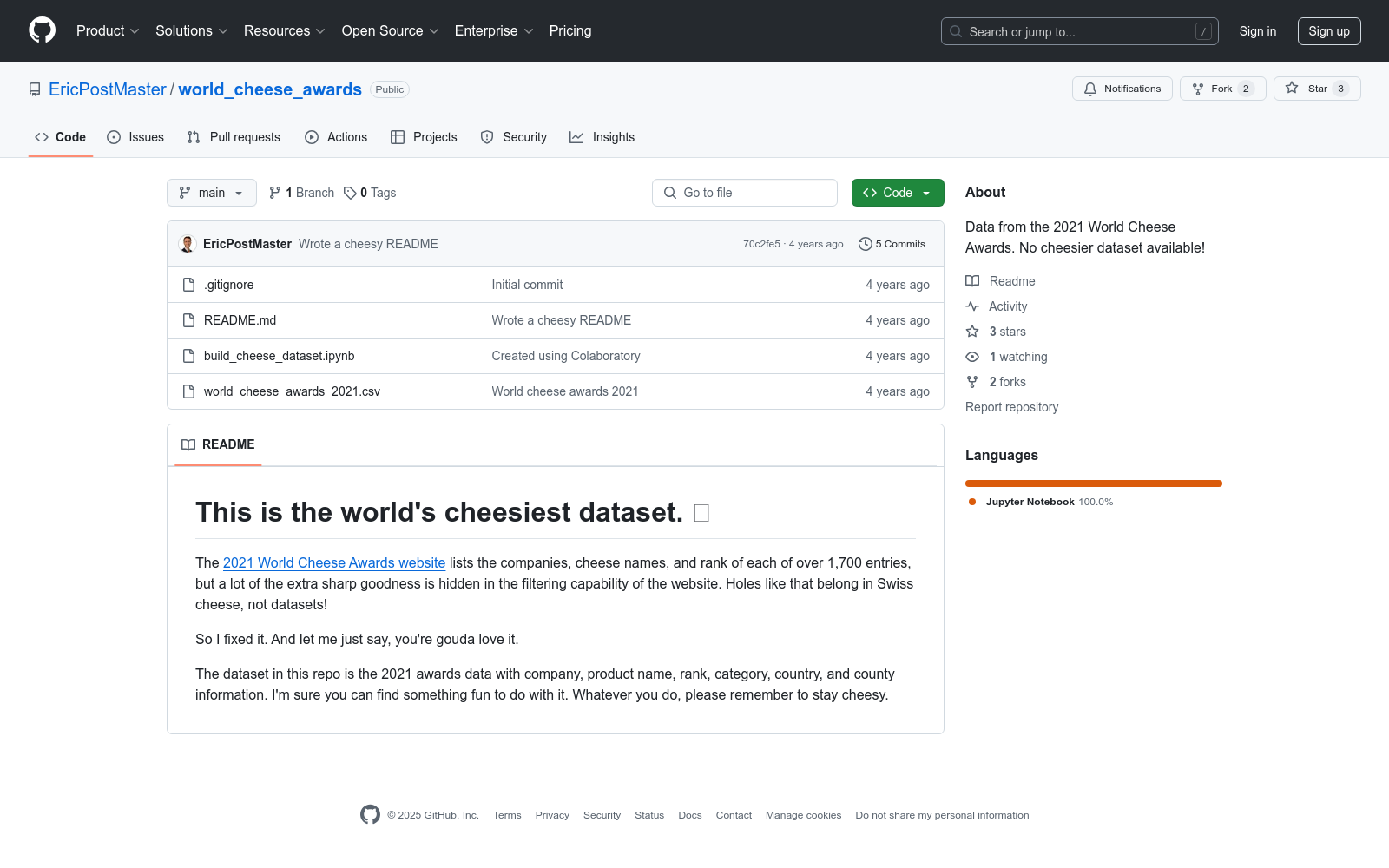
Task: Click the book icon beside README heading
Action: [188, 444]
